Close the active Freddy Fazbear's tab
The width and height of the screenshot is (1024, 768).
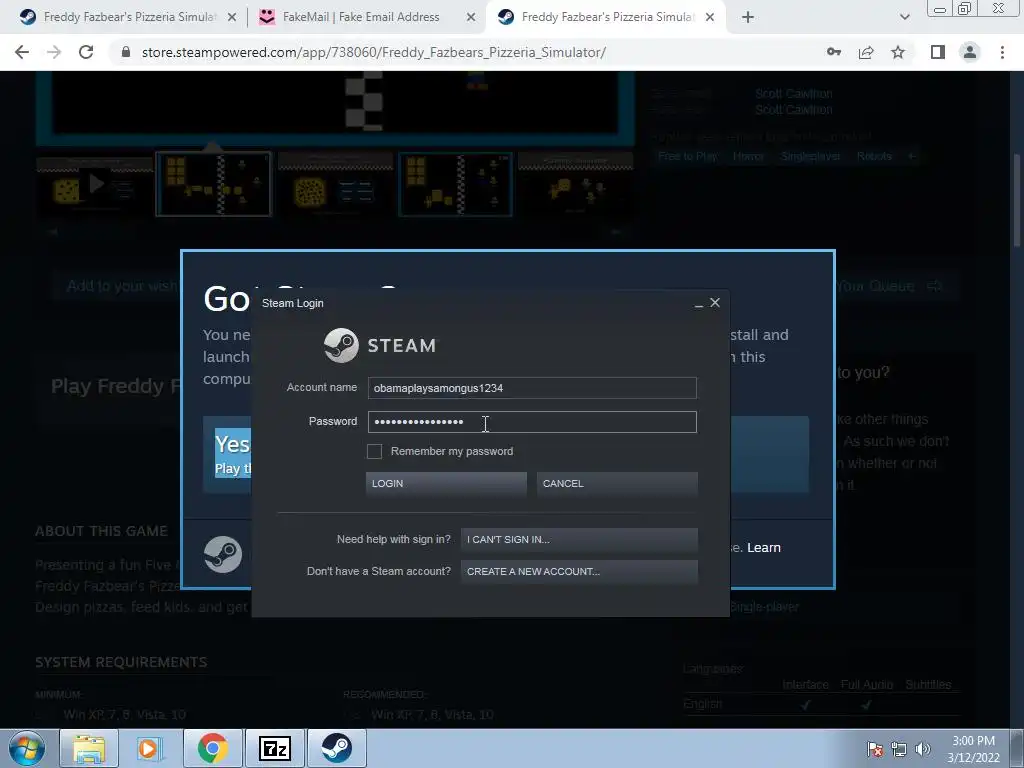pyautogui.click(x=711, y=17)
